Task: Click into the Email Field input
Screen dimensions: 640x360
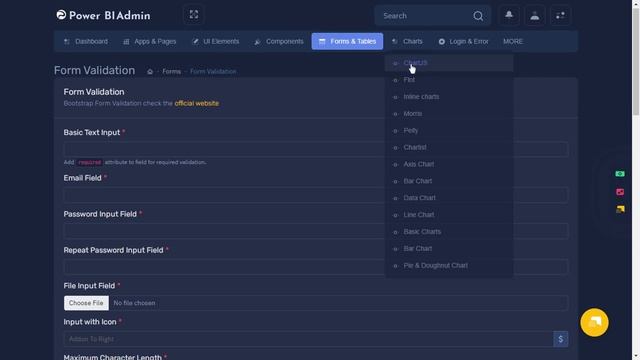Action: pyautogui.click(x=316, y=195)
